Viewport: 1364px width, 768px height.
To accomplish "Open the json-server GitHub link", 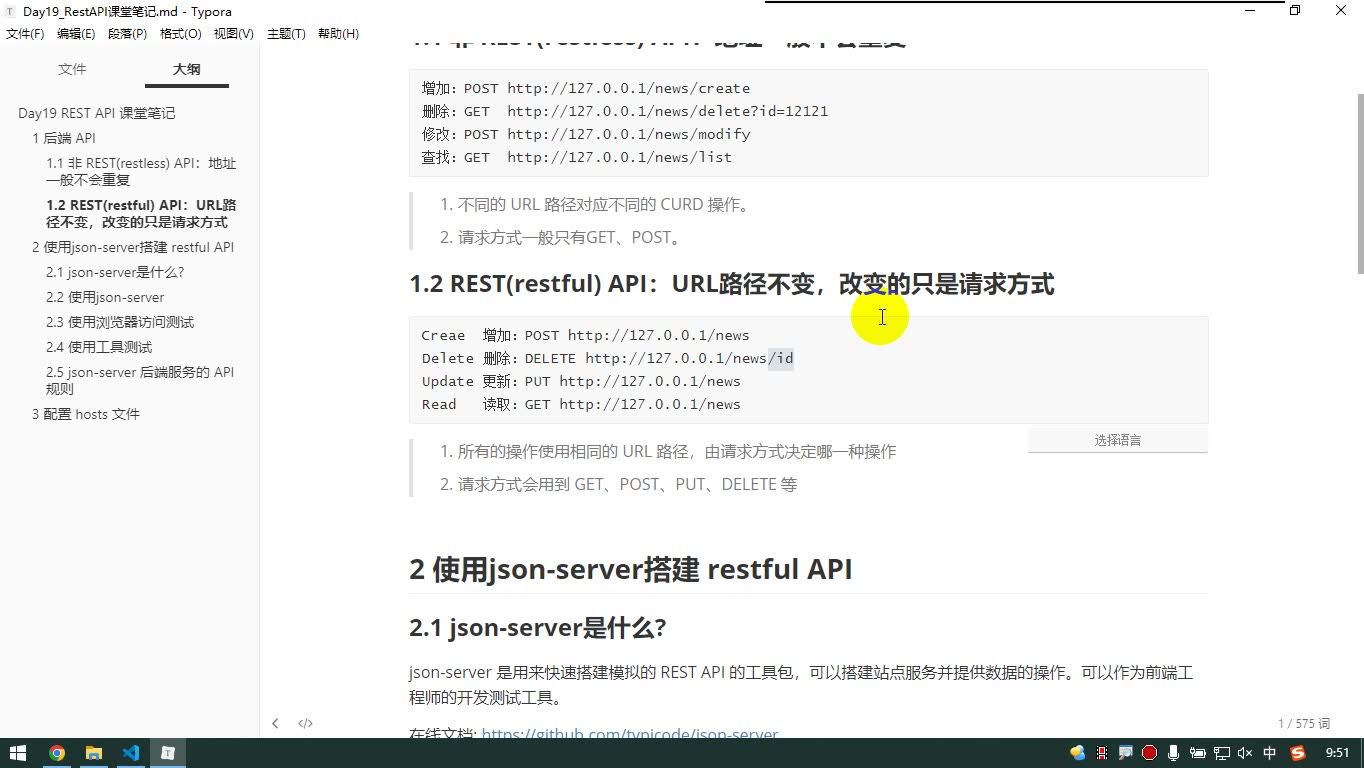I will point(630,733).
